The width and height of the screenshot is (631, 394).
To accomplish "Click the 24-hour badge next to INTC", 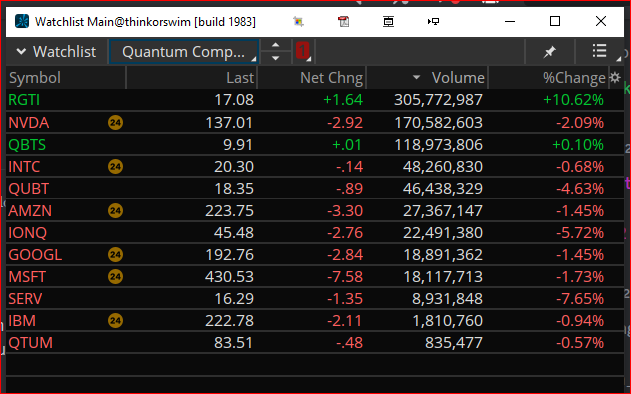I will tap(115, 166).
